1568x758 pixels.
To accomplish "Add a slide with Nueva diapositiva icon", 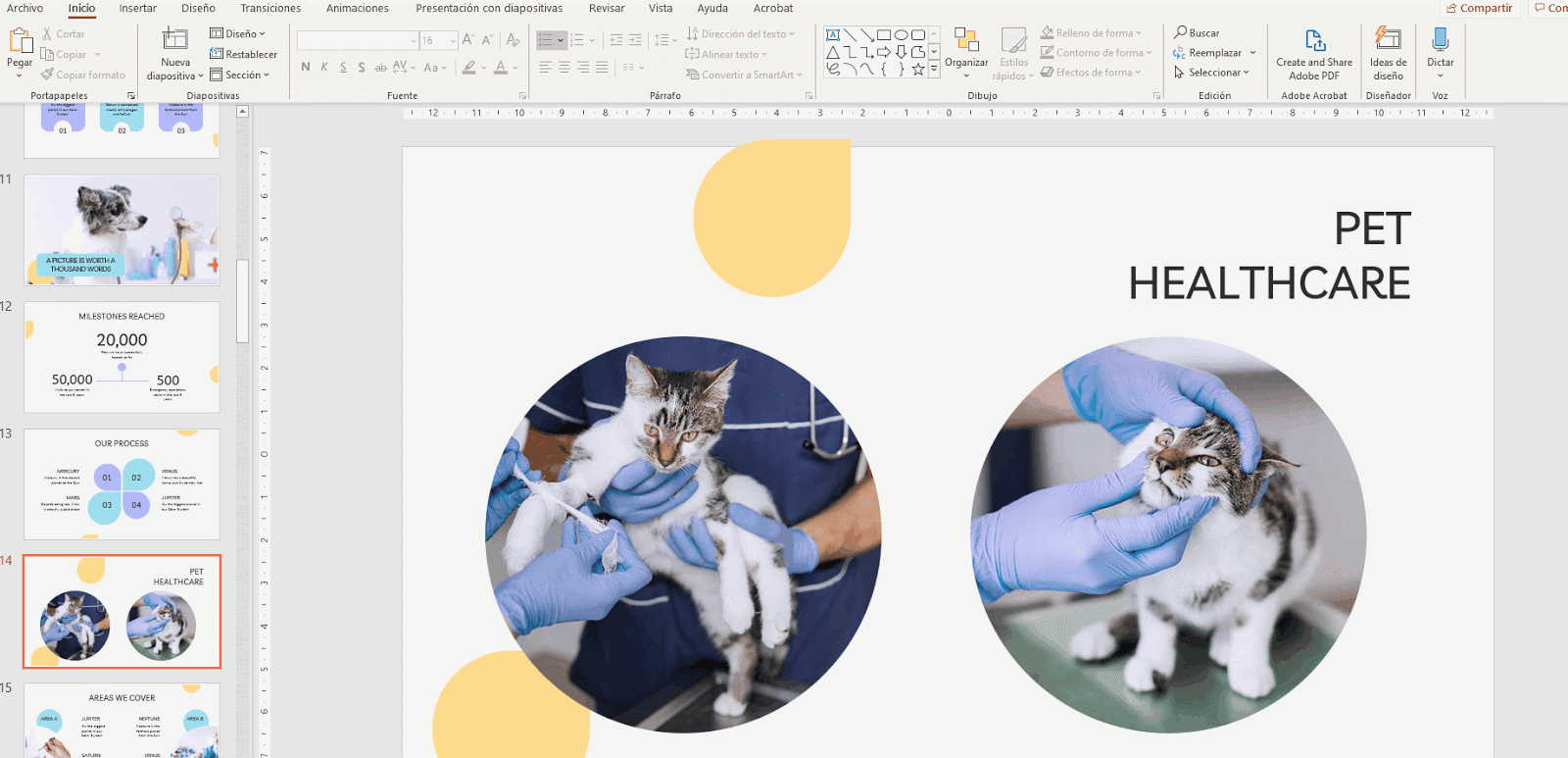I will coord(175,39).
